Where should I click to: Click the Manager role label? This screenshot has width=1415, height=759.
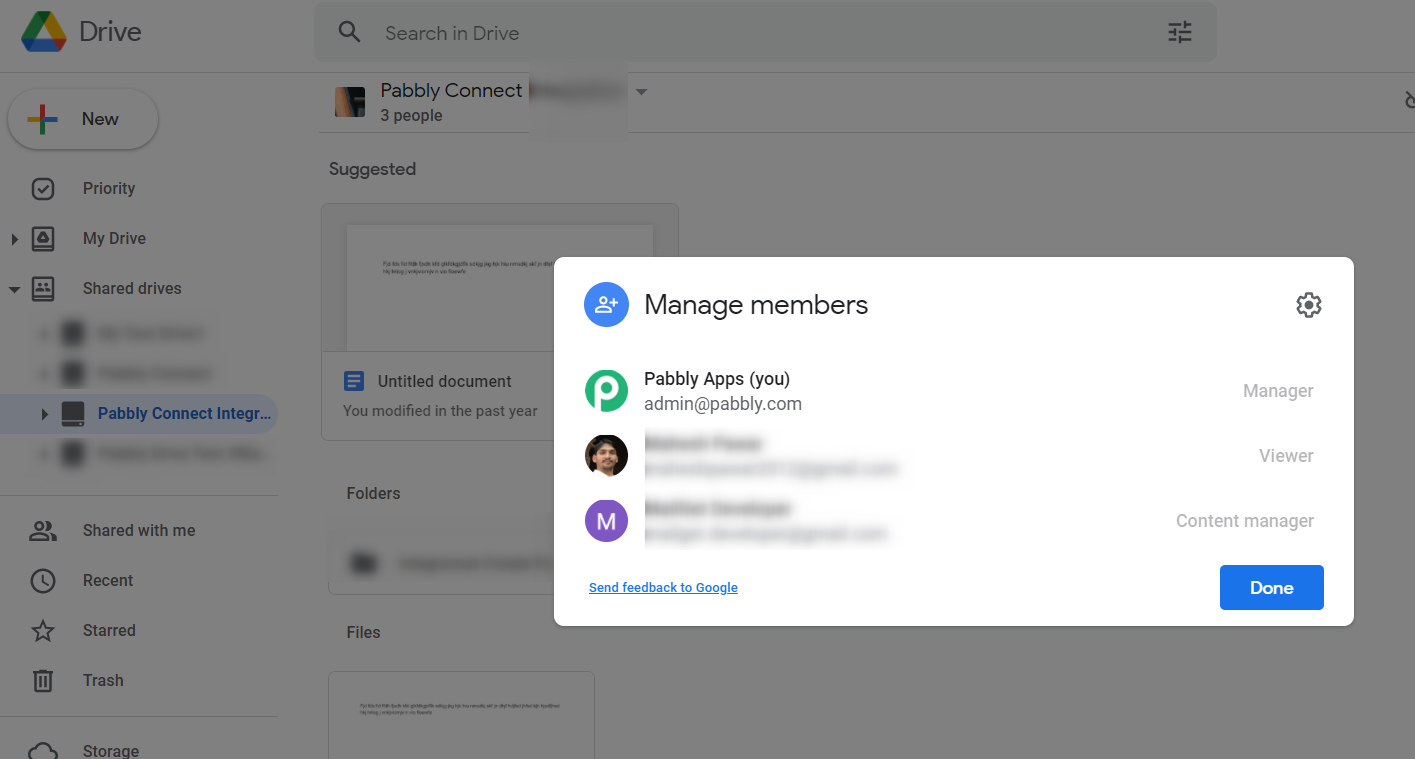point(1278,391)
